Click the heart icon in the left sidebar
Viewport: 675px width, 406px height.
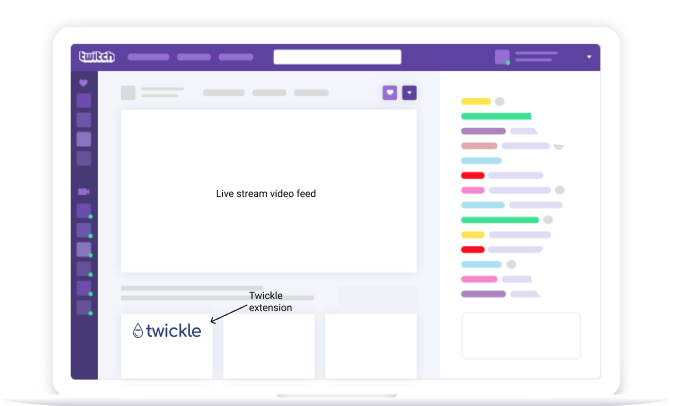84,83
